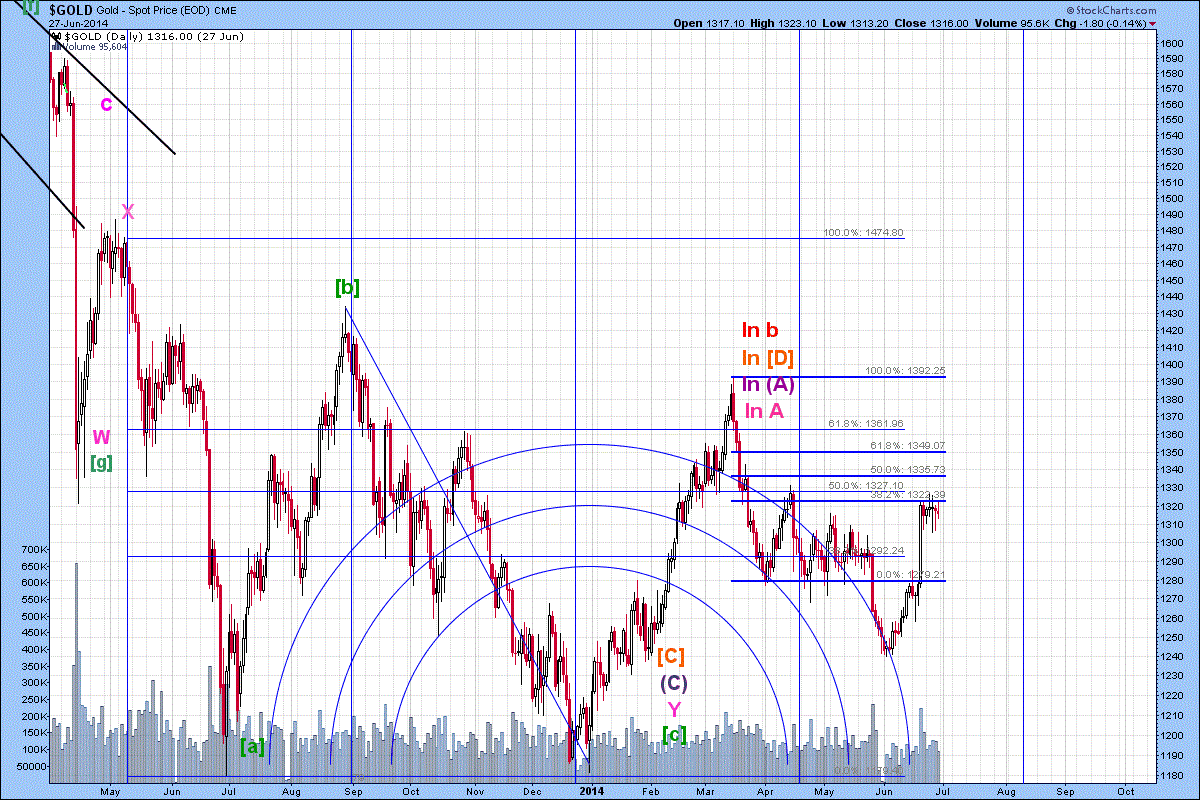Click the 1600 price axis label
This screenshot has width=1200, height=800.
tap(1171, 43)
